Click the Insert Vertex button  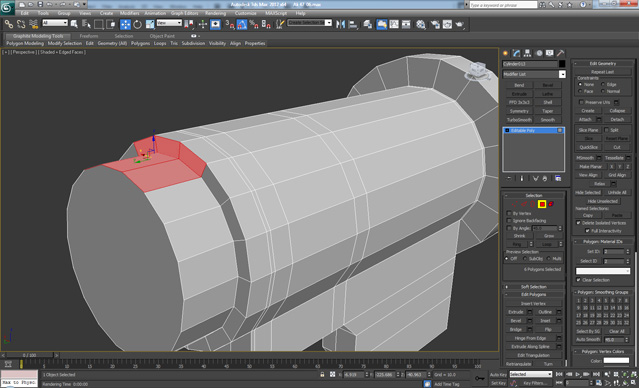coord(533,303)
